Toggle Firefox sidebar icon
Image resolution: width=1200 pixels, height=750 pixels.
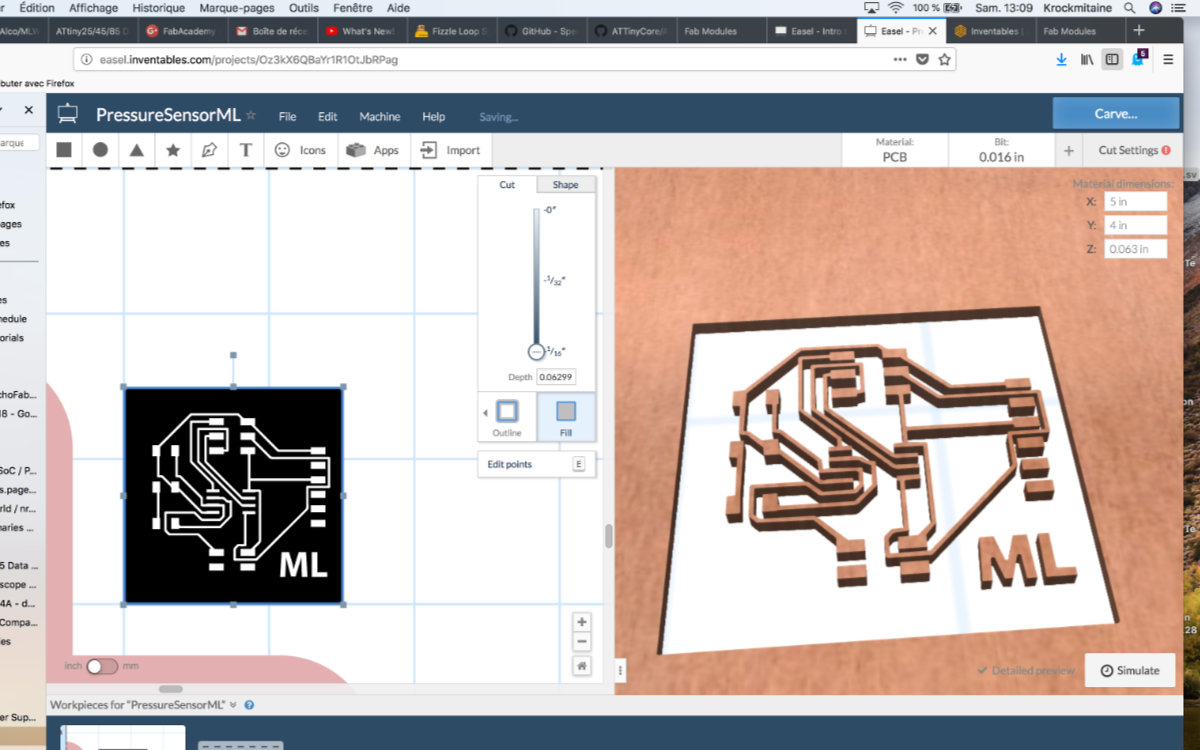1112,59
